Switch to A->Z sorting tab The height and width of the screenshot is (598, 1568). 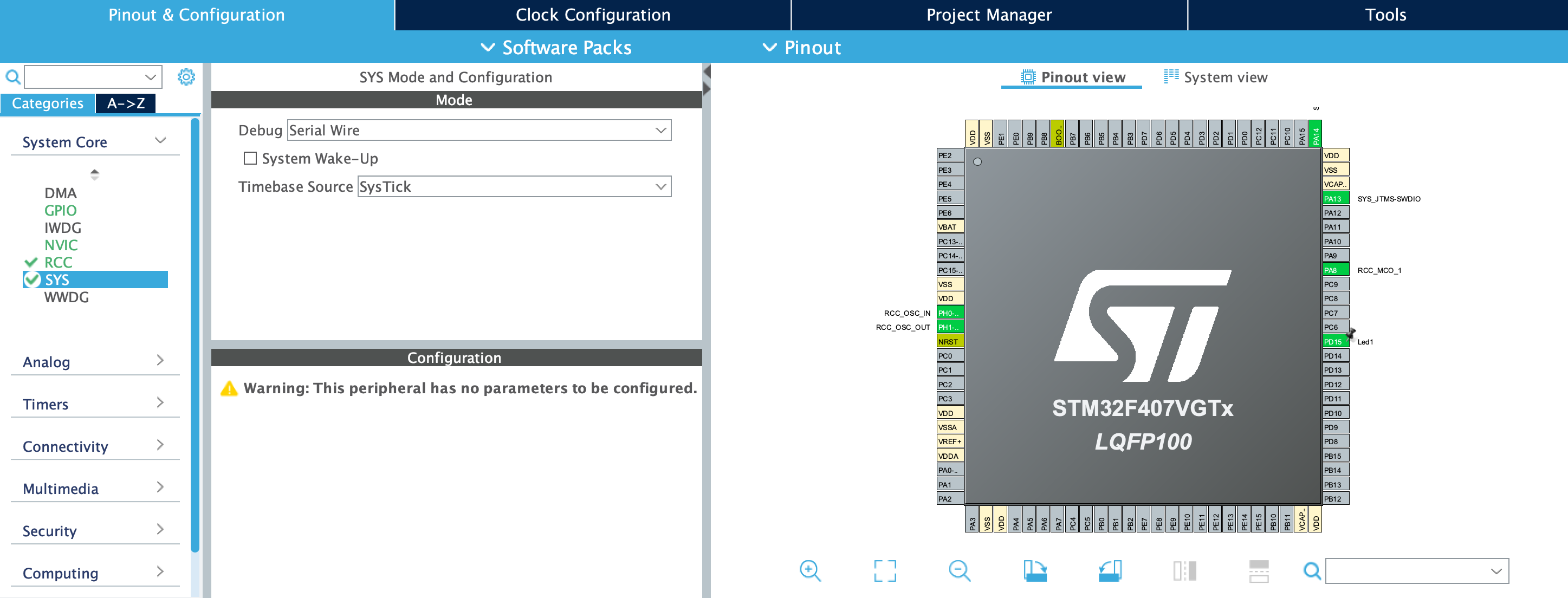(x=126, y=103)
